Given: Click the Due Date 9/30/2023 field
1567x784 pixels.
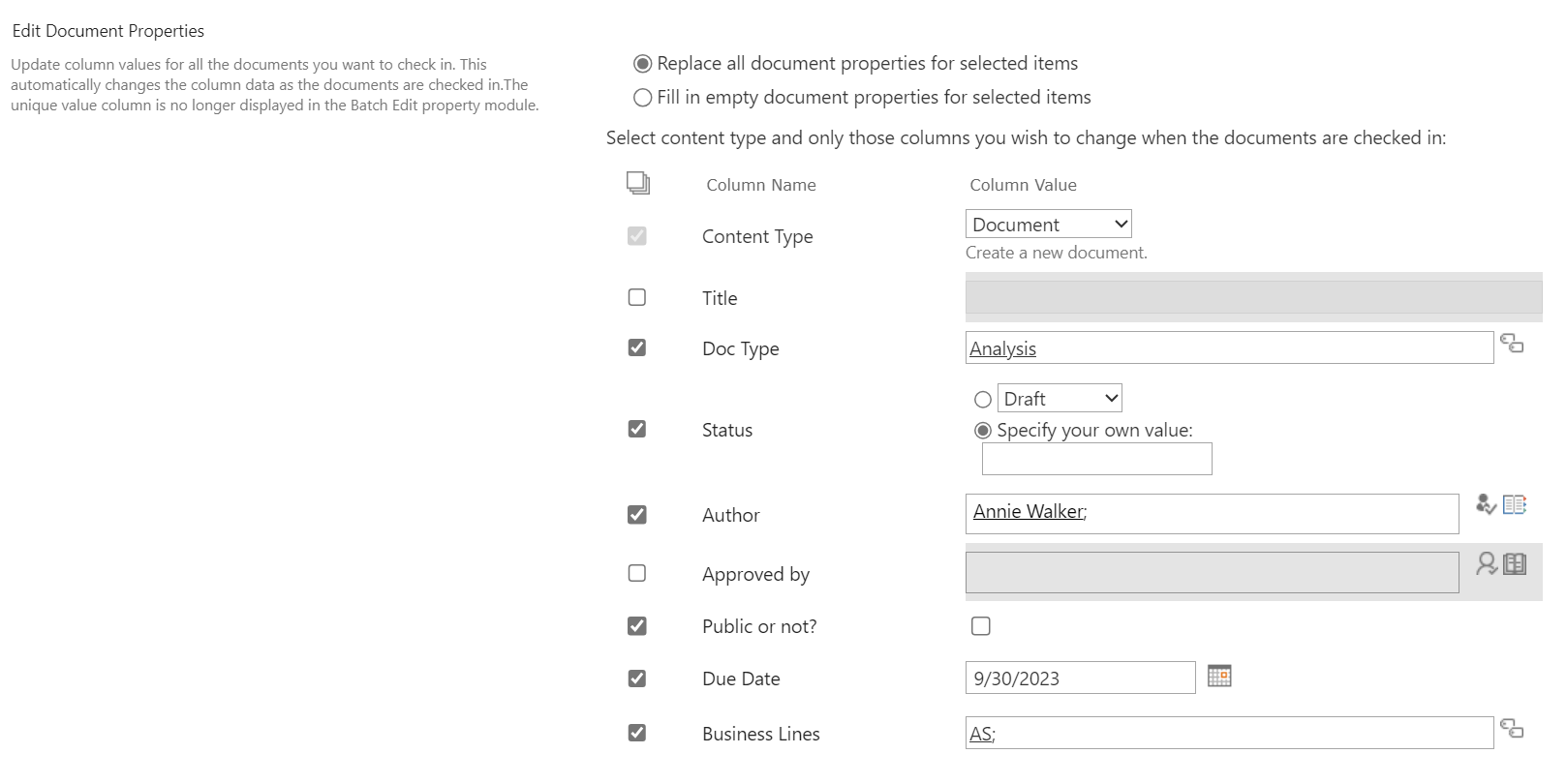Looking at the screenshot, I should tap(1081, 678).
